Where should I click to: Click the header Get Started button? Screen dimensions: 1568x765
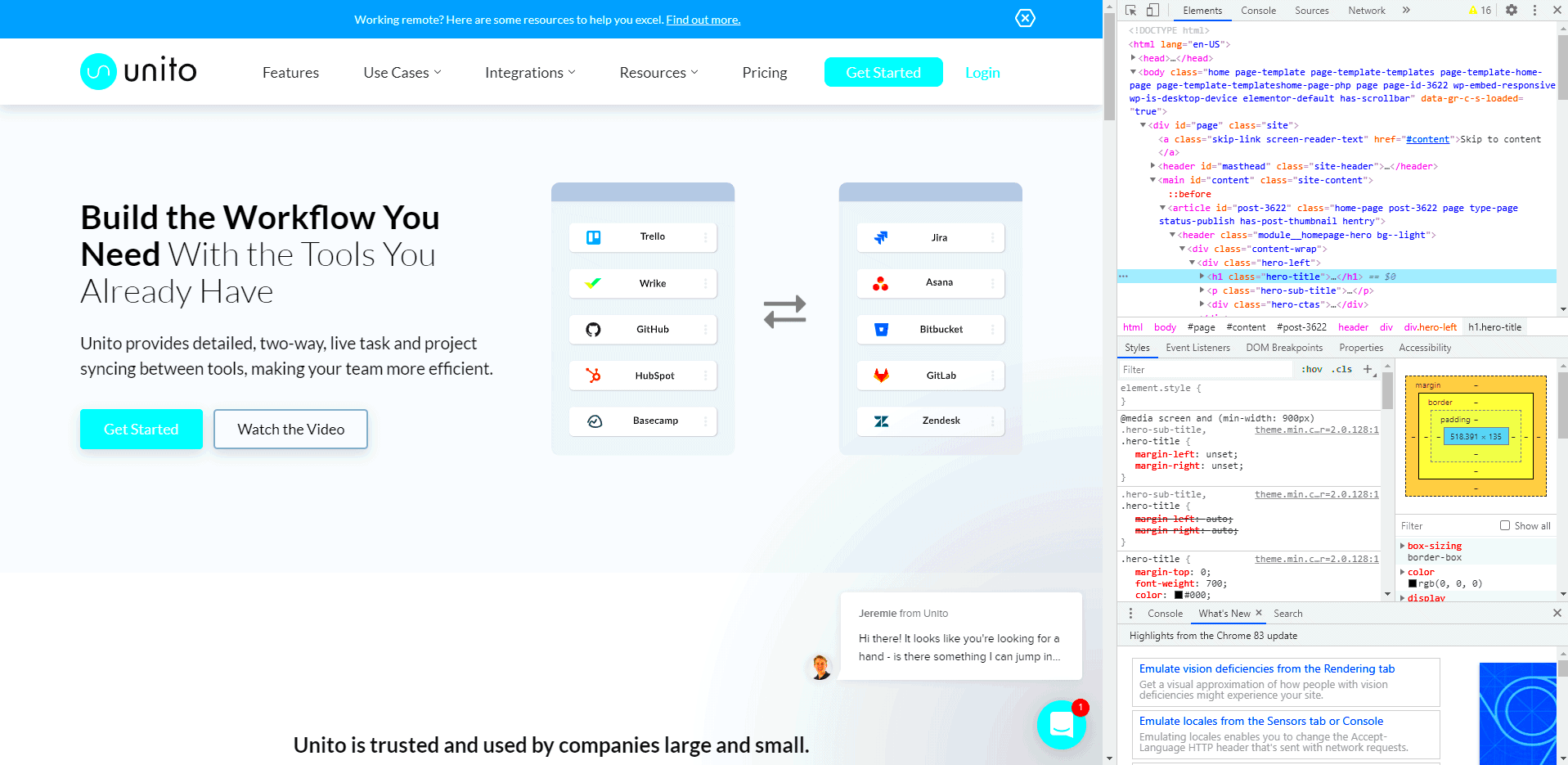[883, 72]
